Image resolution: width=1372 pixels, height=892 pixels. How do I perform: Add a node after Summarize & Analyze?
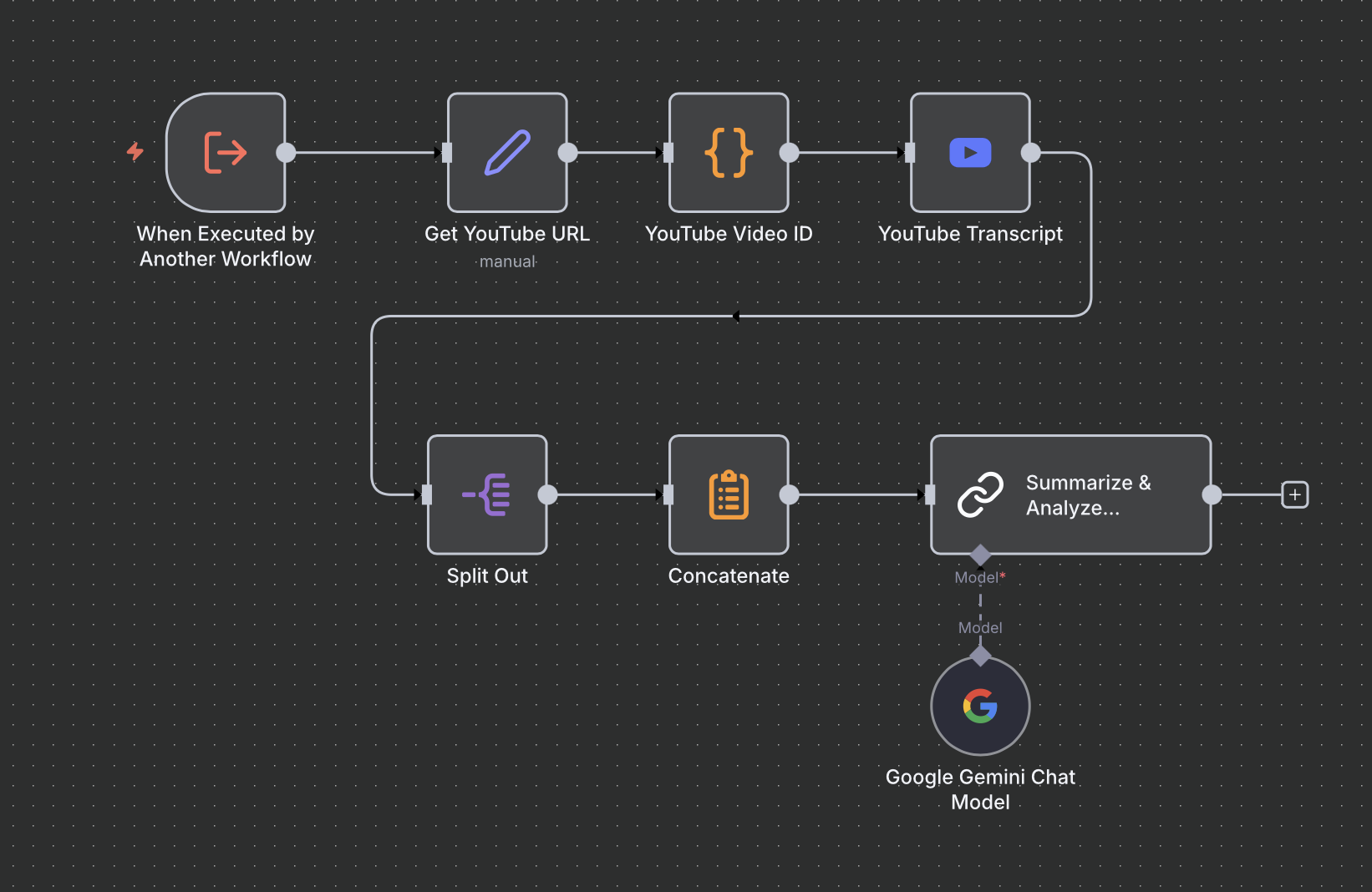(1294, 494)
